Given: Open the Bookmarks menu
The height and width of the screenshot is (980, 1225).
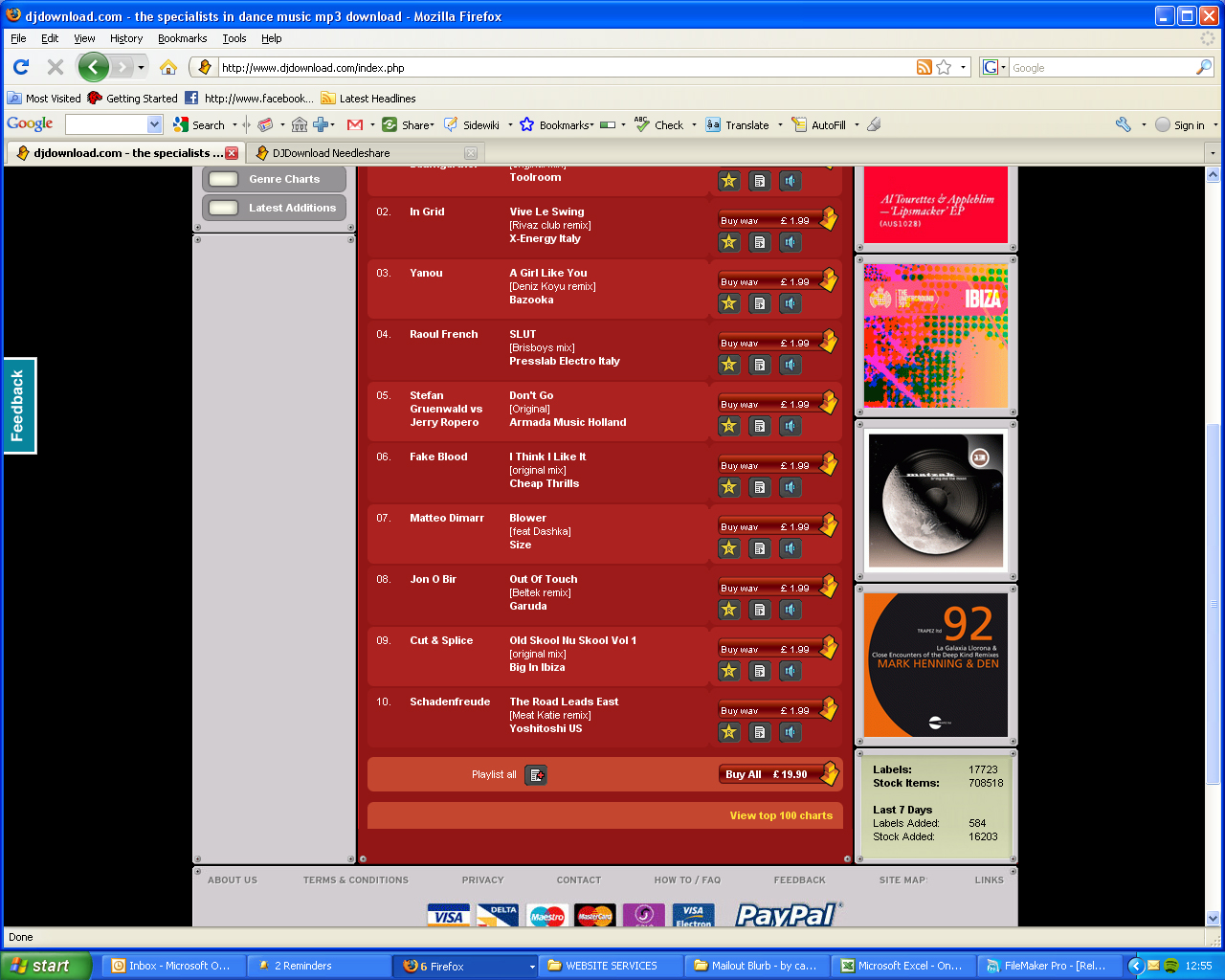Looking at the screenshot, I should pos(182,38).
